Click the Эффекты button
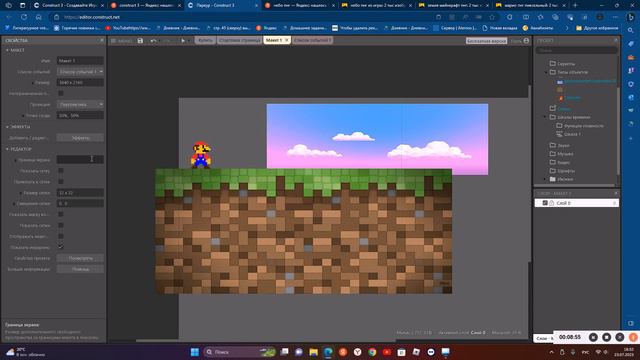Image resolution: width=640 pixels, height=360 pixels. click(x=80, y=138)
